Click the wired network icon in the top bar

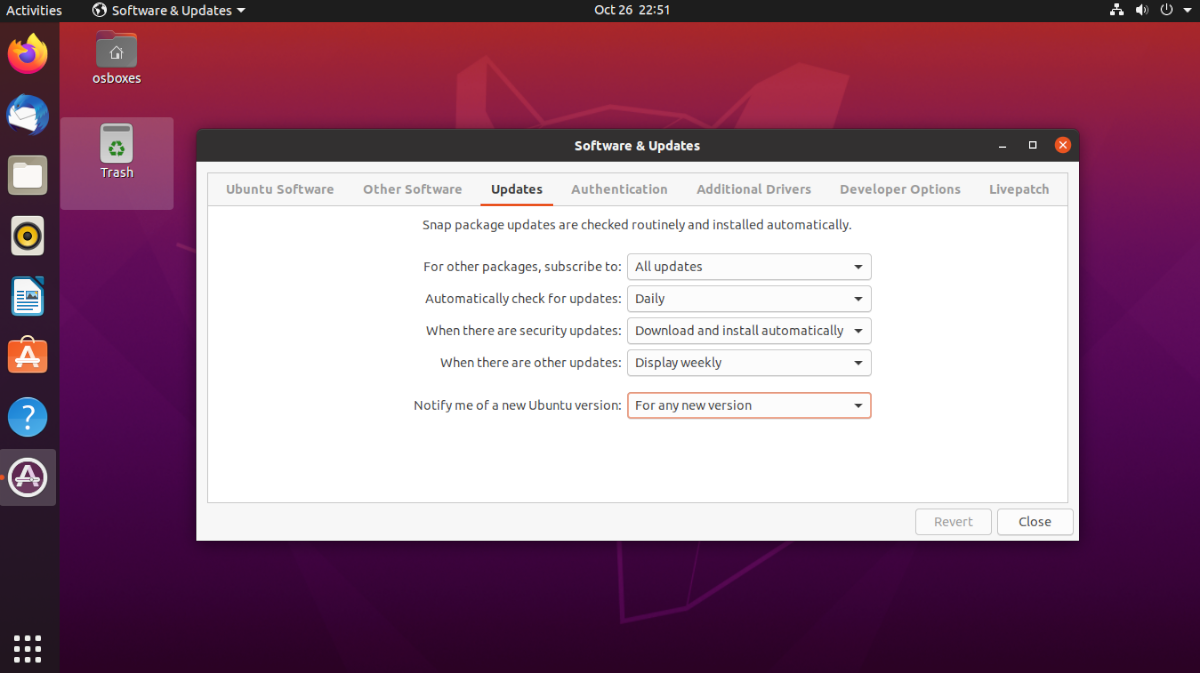(x=1116, y=10)
